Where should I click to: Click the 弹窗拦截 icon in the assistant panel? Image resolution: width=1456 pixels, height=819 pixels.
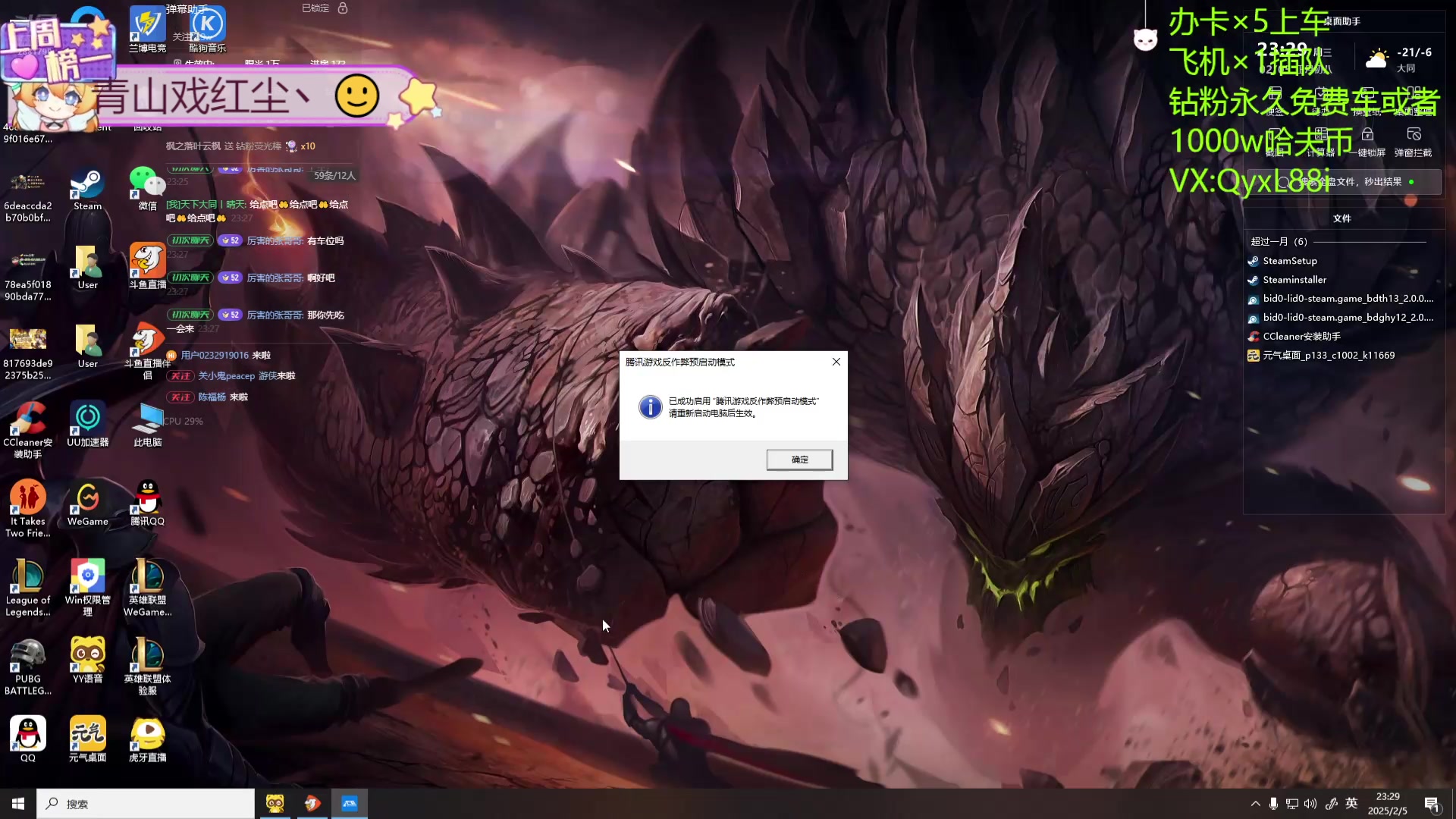point(1414,135)
